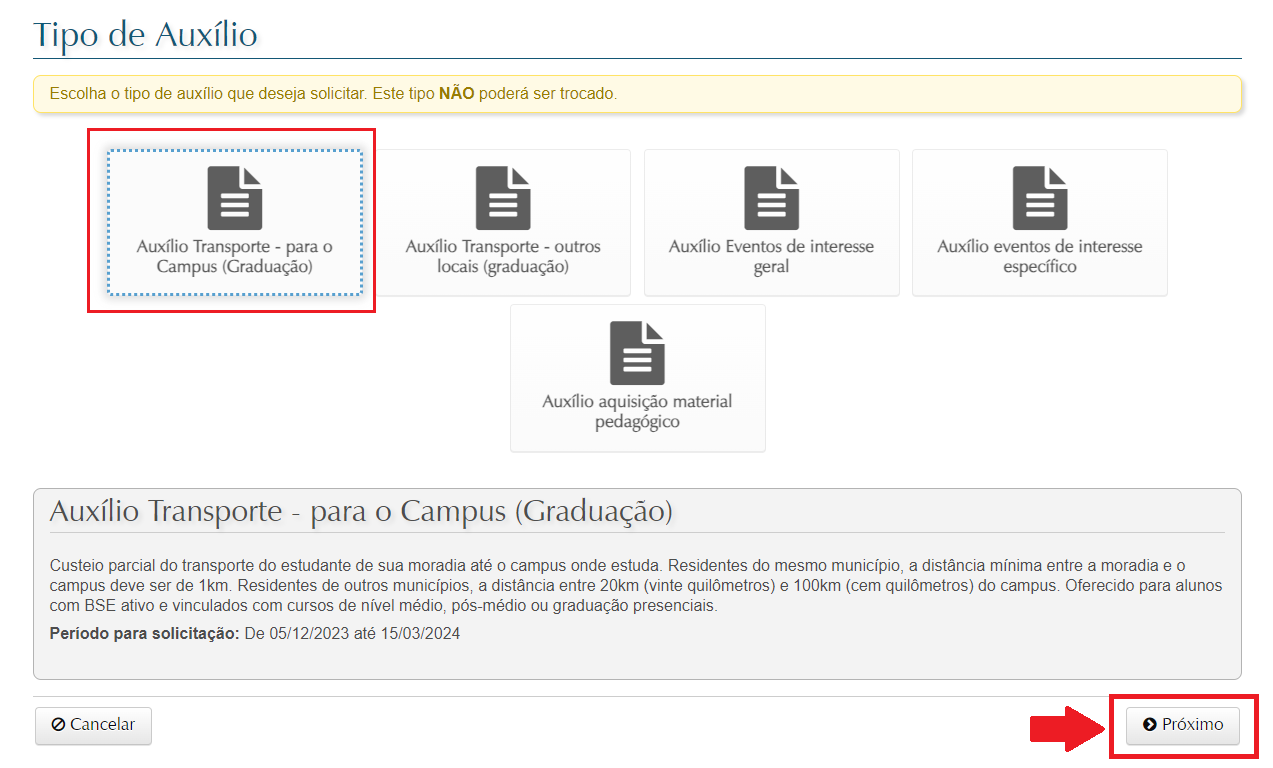
Task: Select "Auxílio eventos de interesse específico" label
Action: pos(1040,257)
